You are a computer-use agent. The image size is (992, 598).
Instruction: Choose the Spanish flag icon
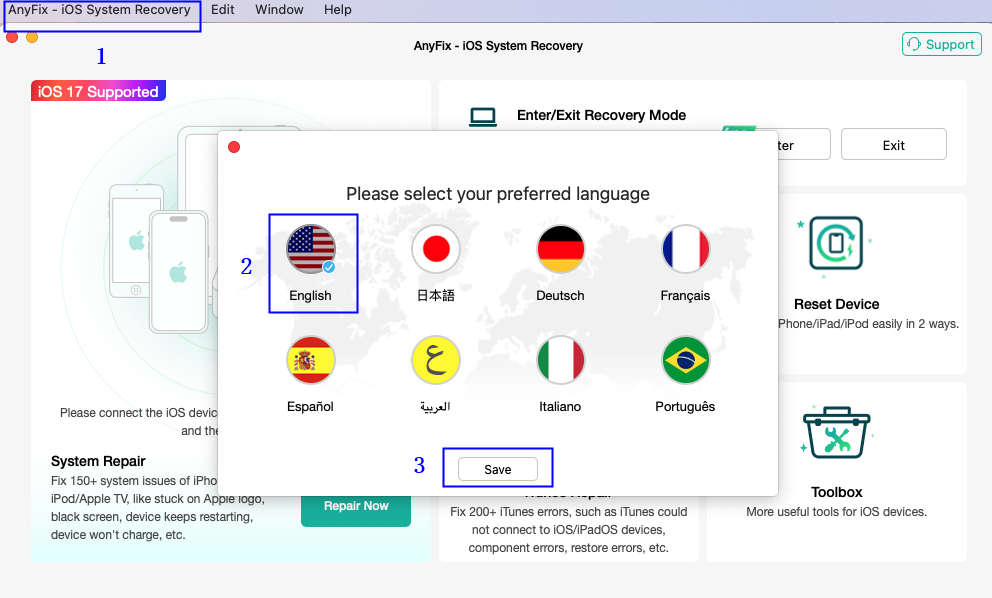(310, 360)
